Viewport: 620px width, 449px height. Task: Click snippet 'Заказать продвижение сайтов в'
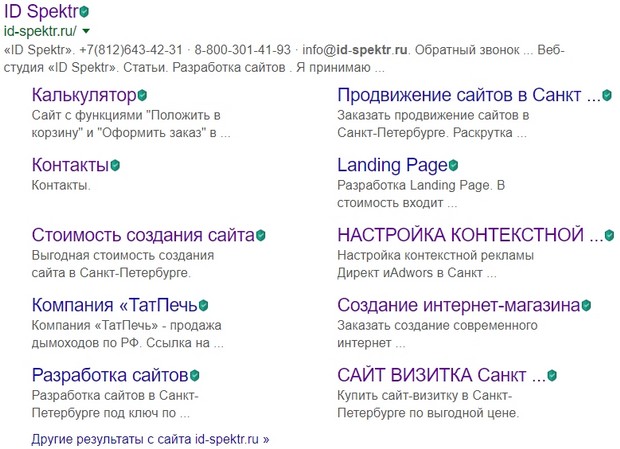coord(433,115)
